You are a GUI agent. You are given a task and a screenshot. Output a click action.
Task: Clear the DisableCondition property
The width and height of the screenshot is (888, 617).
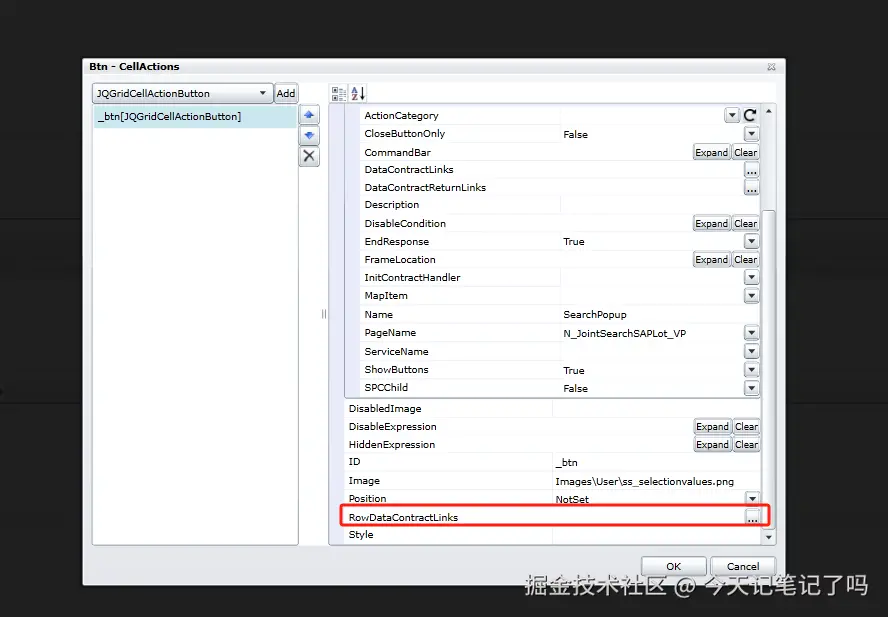pos(745,224)
